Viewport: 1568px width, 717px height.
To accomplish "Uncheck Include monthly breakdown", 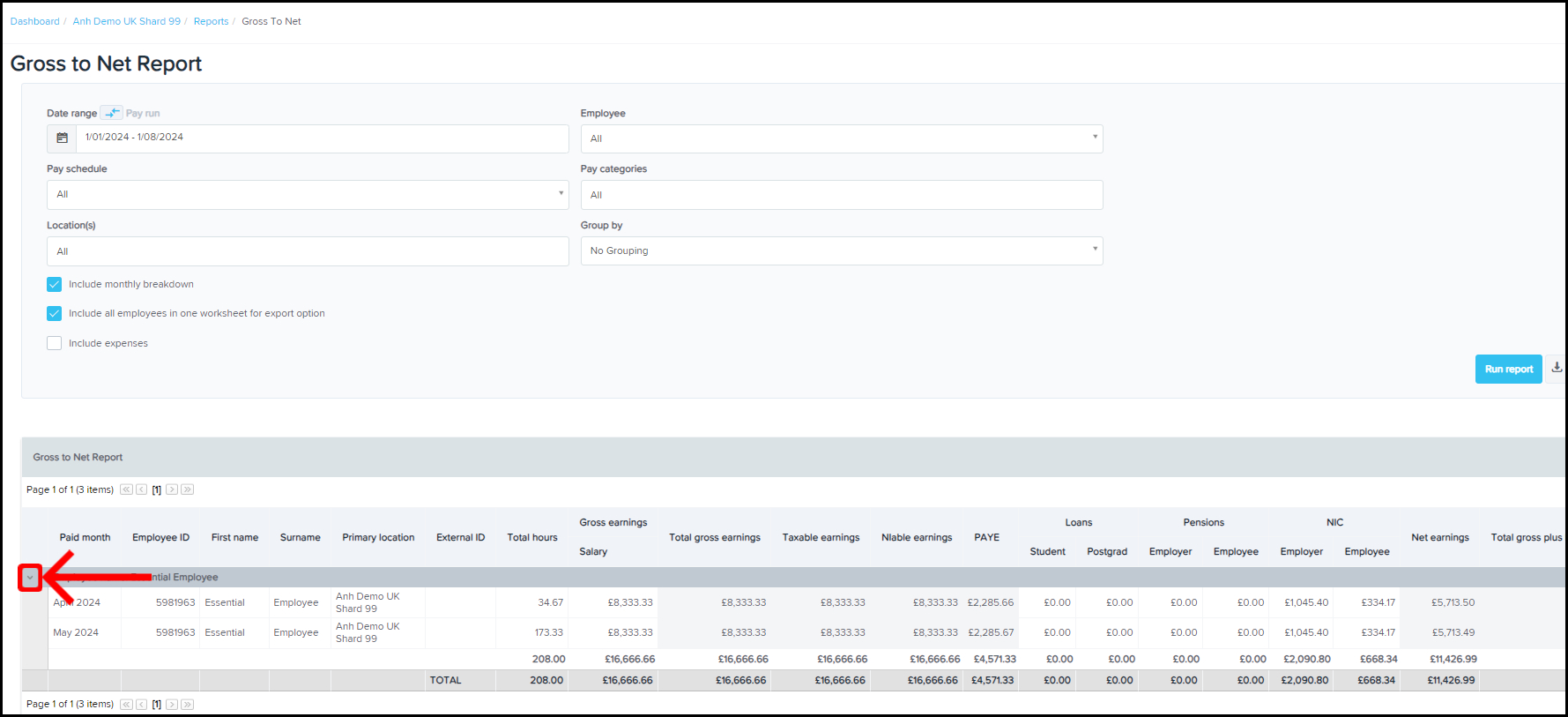I will tap(55, 284).
